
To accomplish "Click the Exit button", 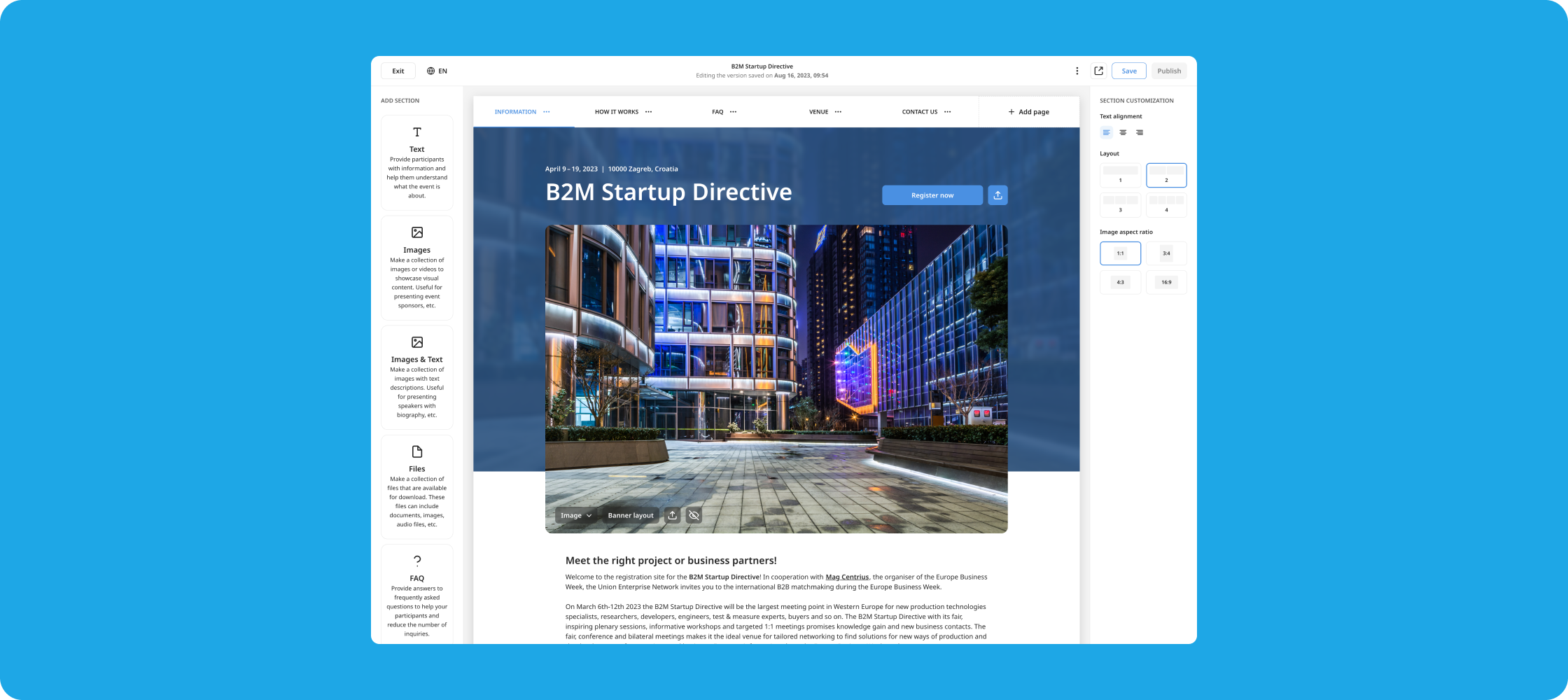I will [x=398, y=71].
